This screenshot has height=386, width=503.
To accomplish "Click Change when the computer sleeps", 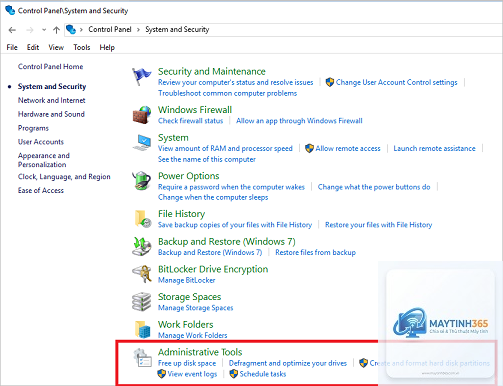I will coord(213,197).
